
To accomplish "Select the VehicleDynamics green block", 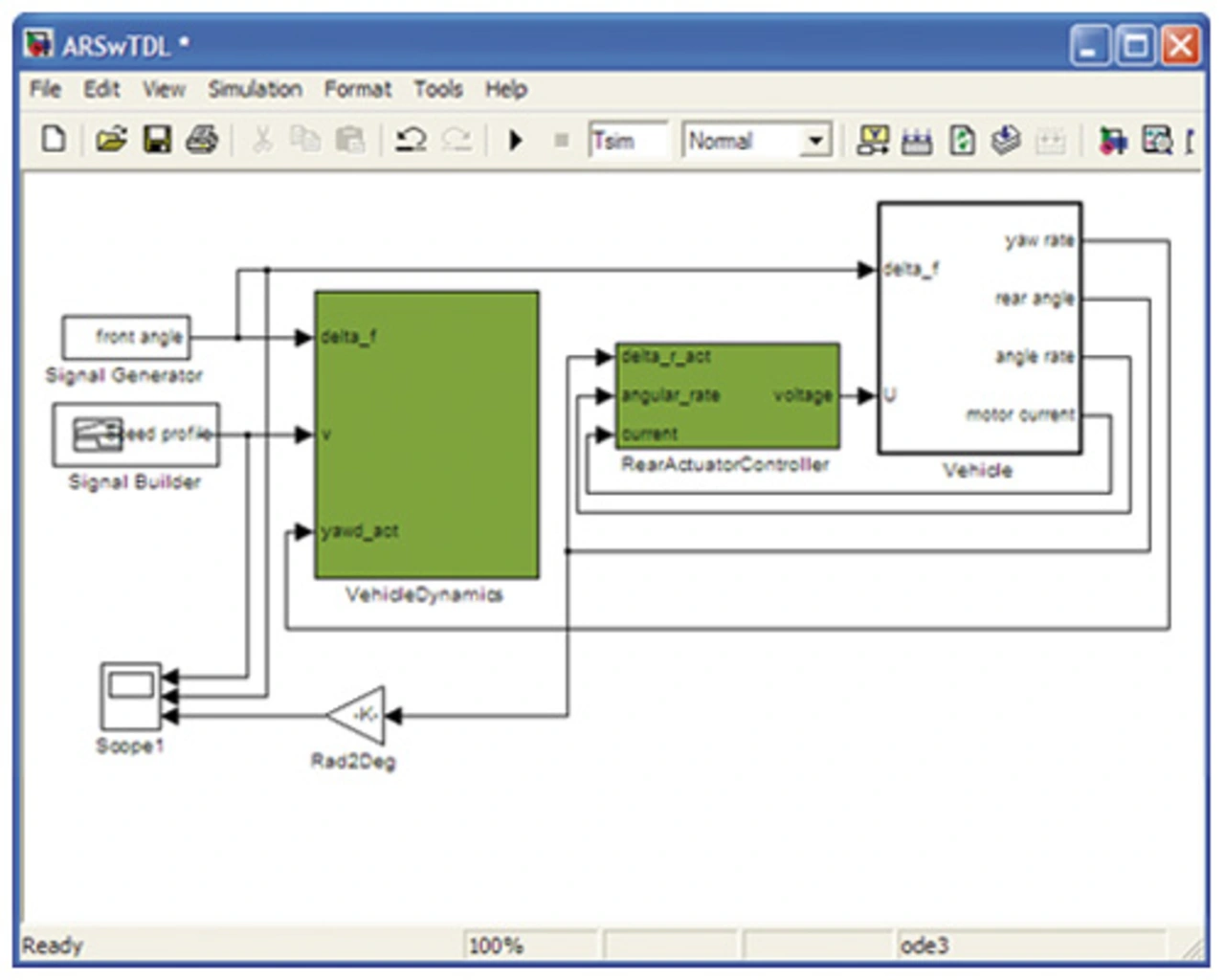I will tap(427, 435).
